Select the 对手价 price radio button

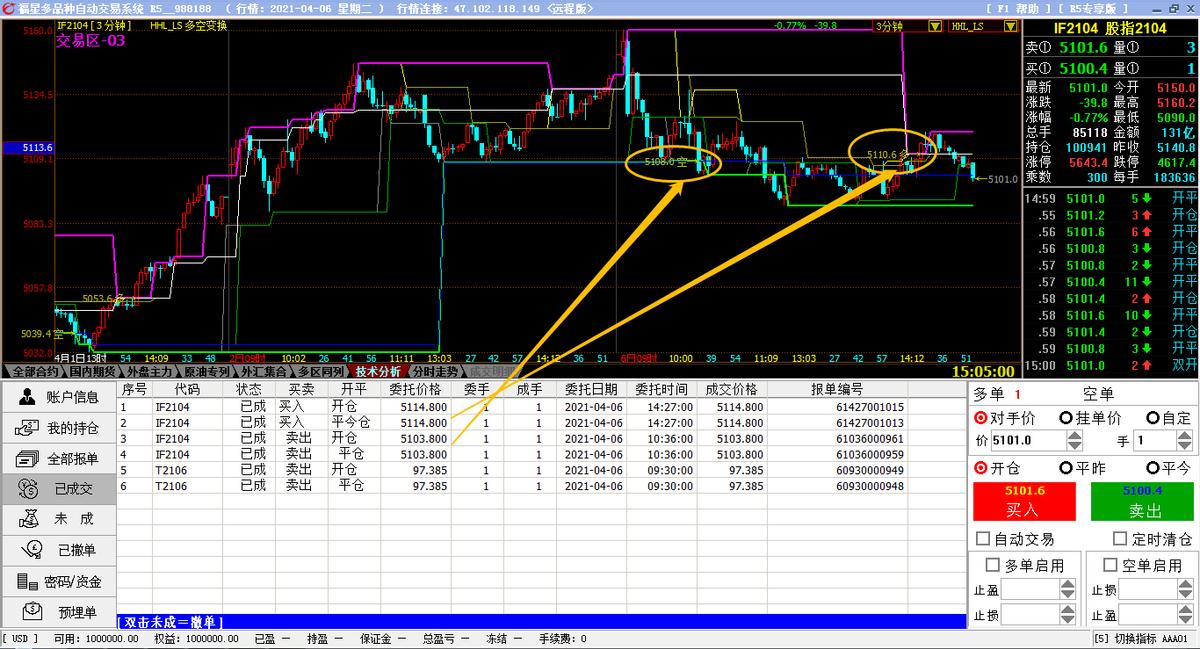[x=979, y=418]
